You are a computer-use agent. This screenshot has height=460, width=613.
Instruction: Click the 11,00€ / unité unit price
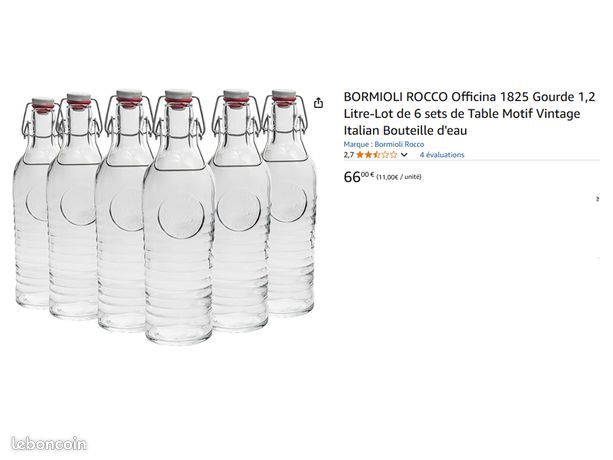coord(399,177)
